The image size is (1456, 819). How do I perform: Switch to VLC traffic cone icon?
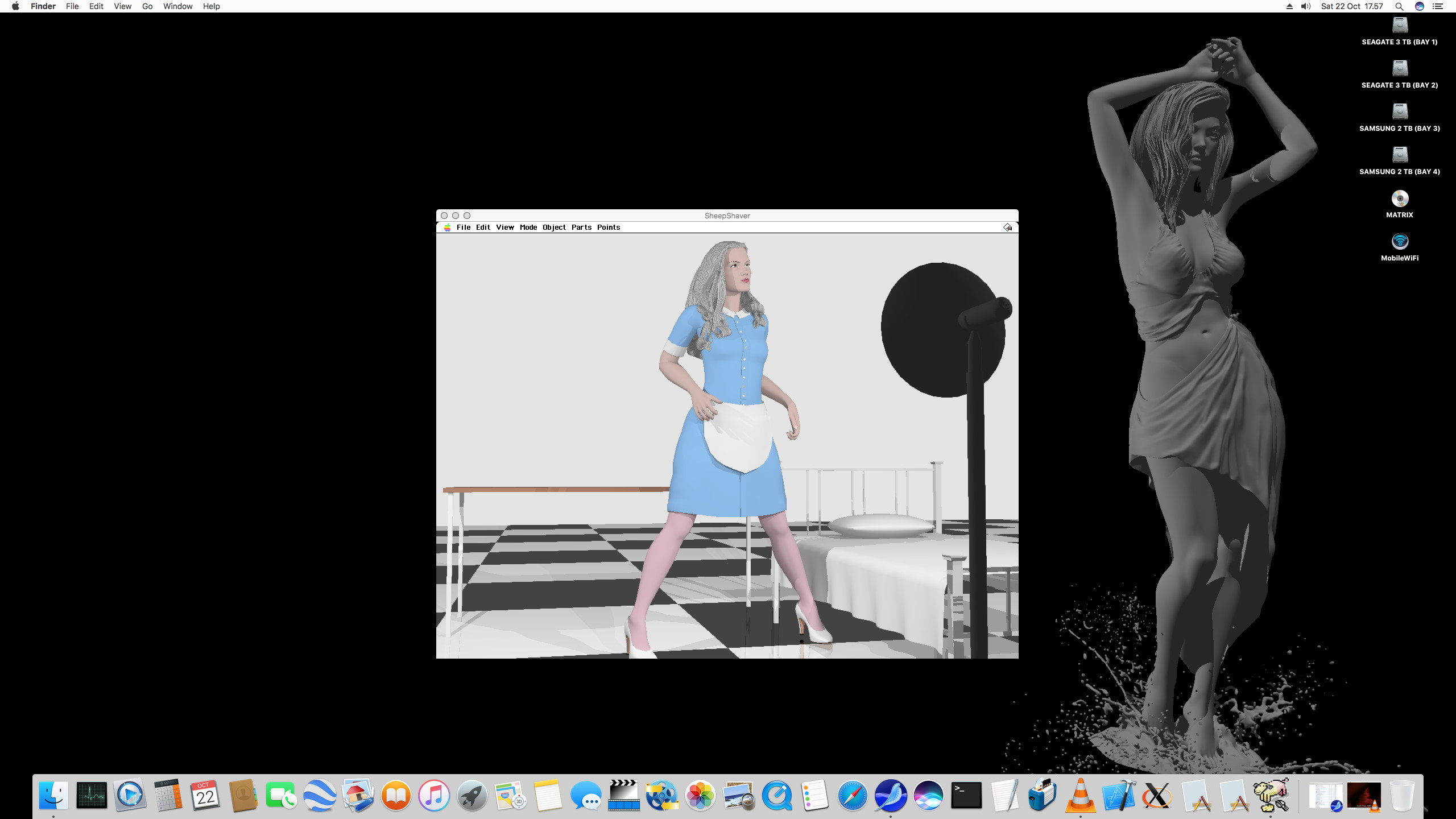tap(1081, 795)
